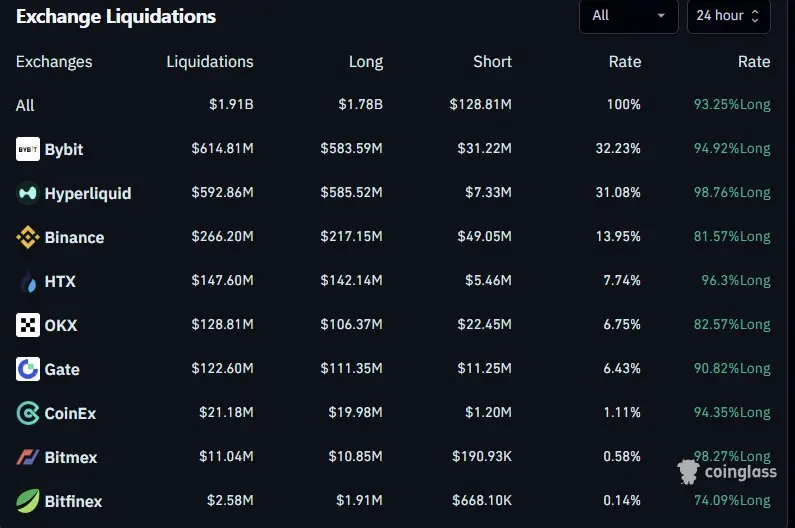Click the Bitfinex green leaf icon
The height and width of the screenshot is (528, 795).
[28, 501]
